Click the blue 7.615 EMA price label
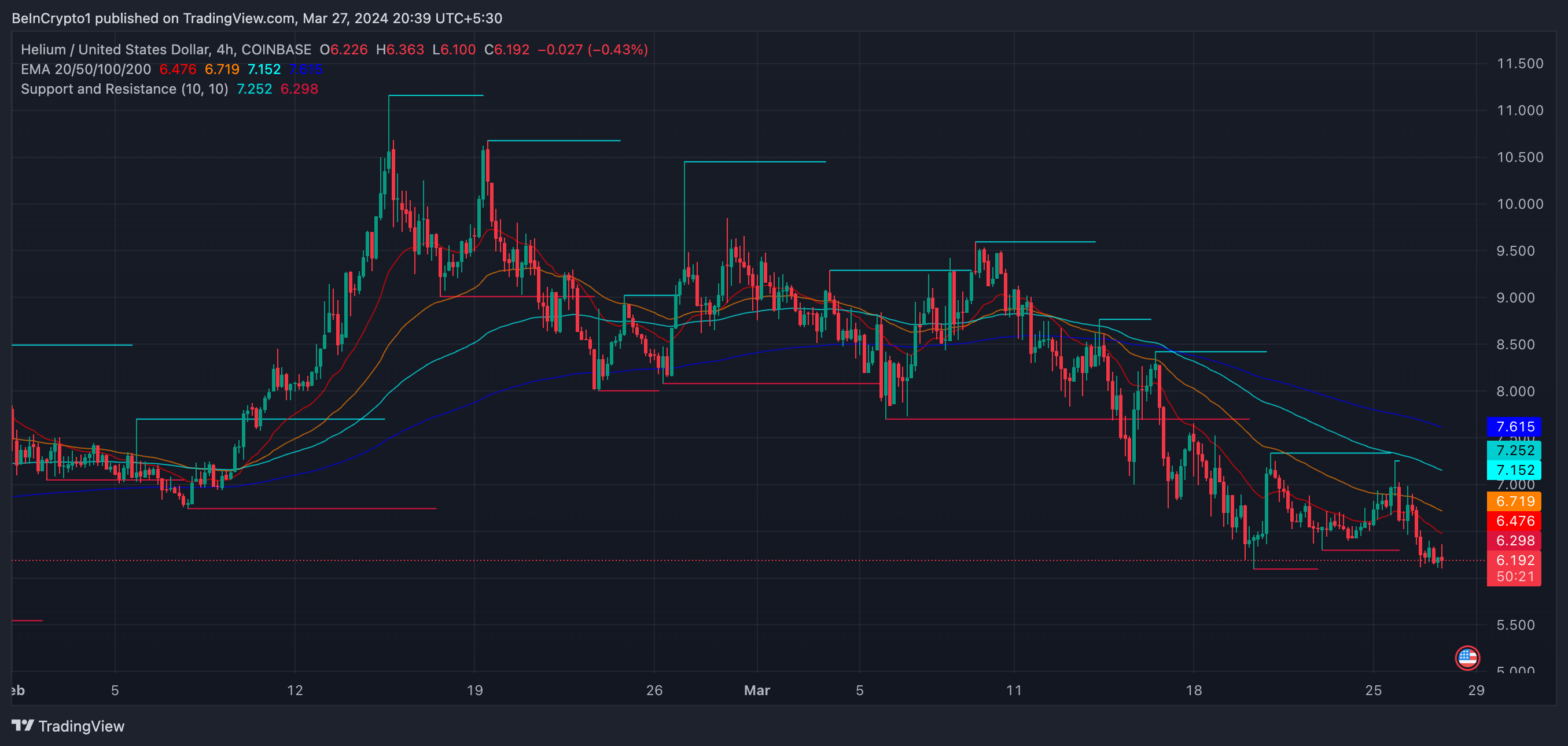The height and width of the screenshot is (746, 1568). [1514, 427]
